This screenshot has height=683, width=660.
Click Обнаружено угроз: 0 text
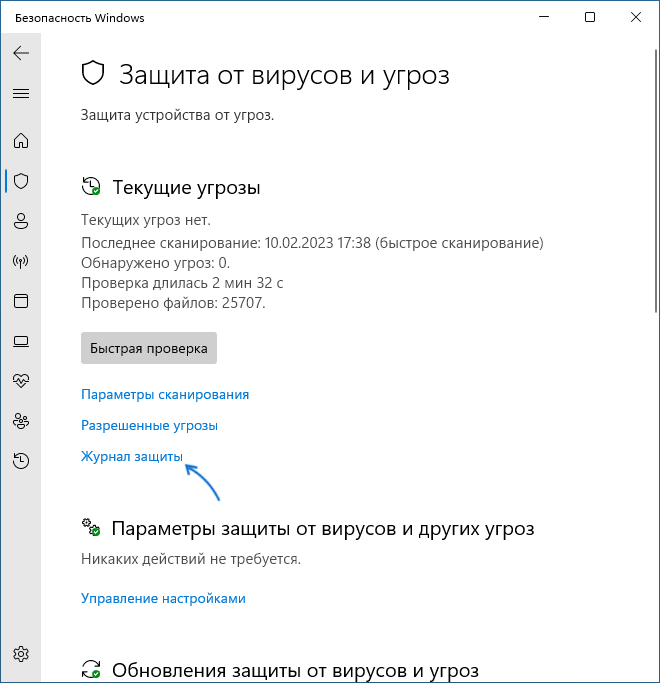[x=156, y=263]
